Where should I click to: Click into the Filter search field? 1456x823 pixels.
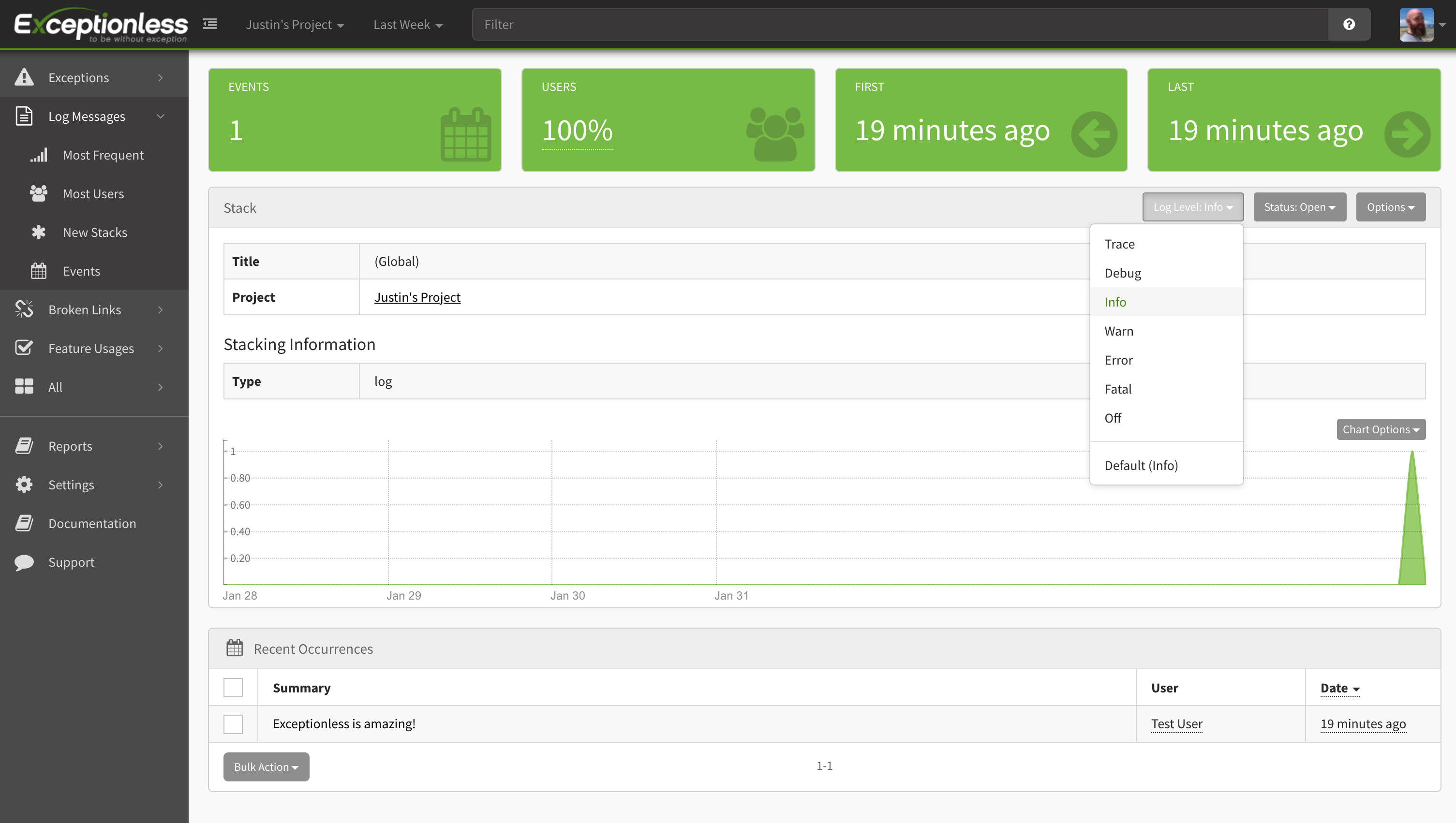(899, 24)
